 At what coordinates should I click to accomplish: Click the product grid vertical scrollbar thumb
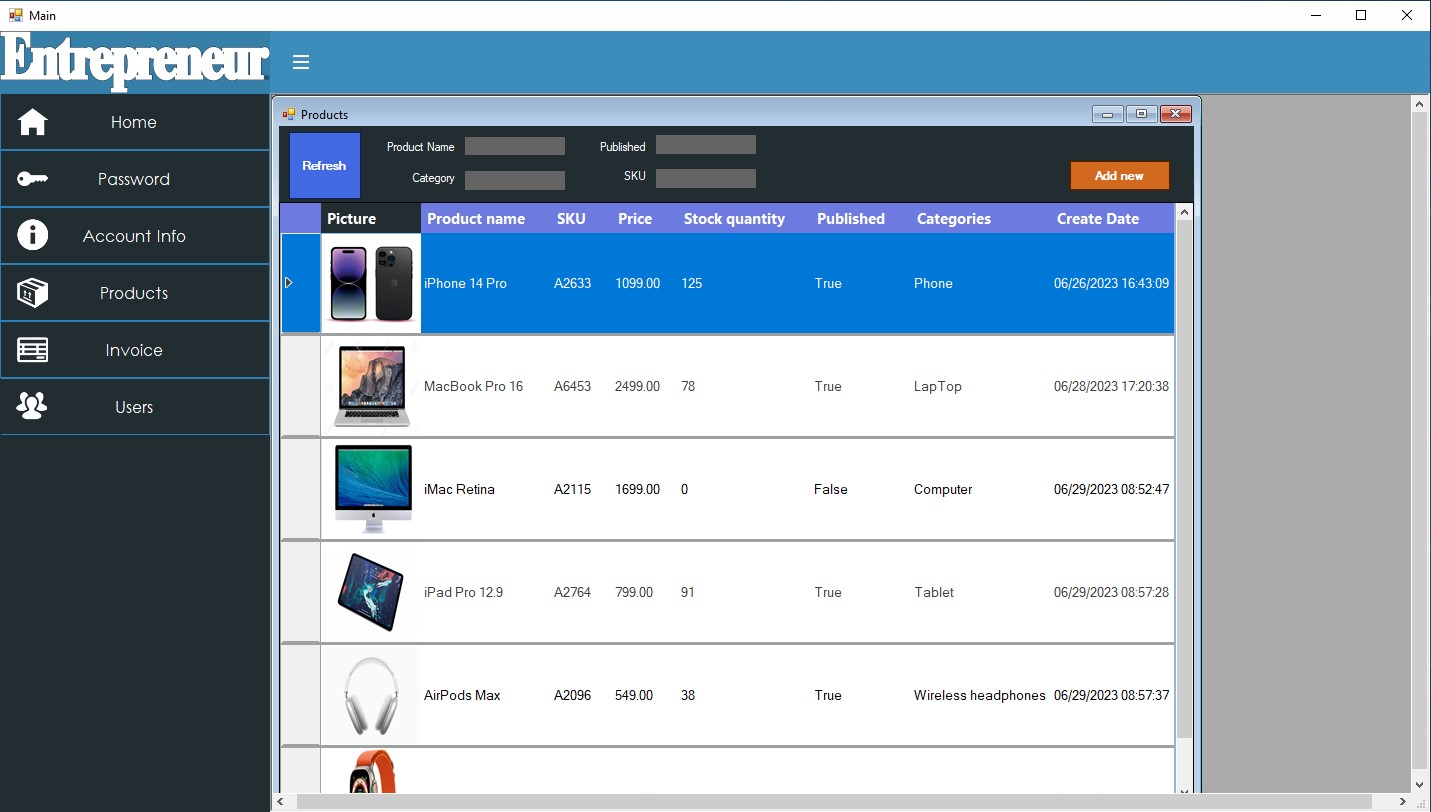1184,480
